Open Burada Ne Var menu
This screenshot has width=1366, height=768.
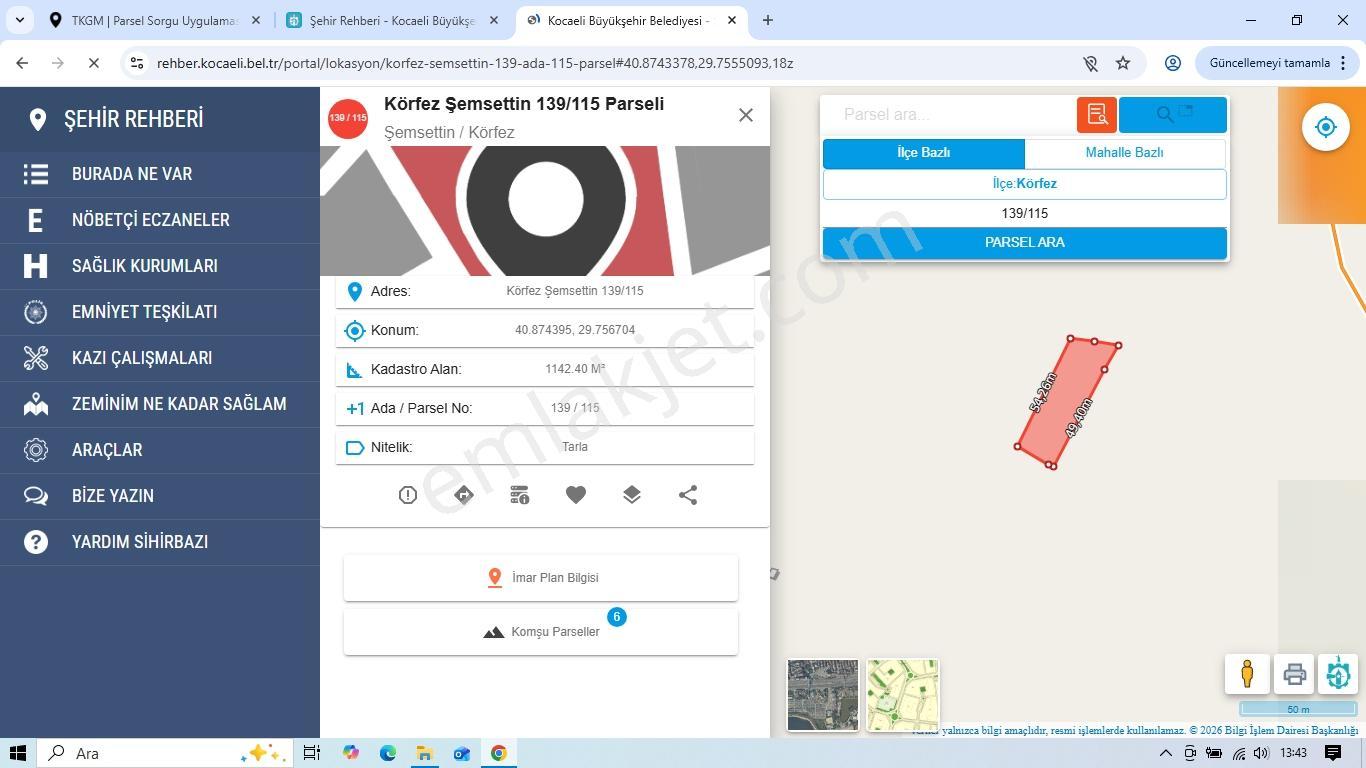(x=160, y=174)
